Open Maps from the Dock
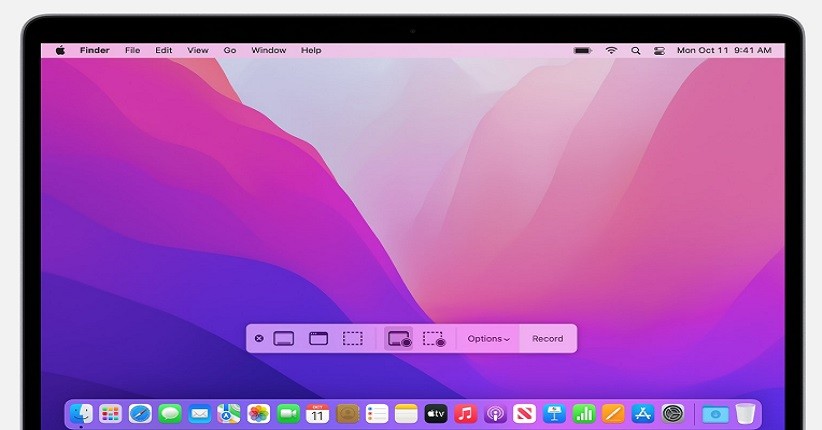The height and width of the screenshot is (430, 822). 229,414
